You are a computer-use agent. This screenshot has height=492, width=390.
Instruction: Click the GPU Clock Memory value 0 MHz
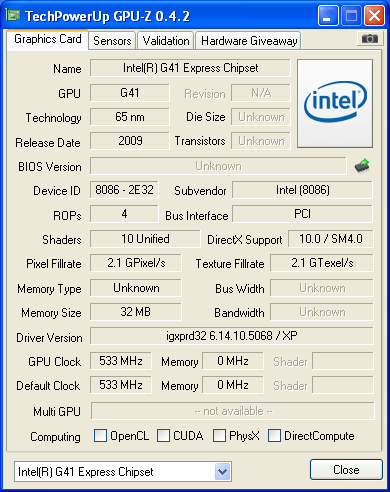[233, 361]
